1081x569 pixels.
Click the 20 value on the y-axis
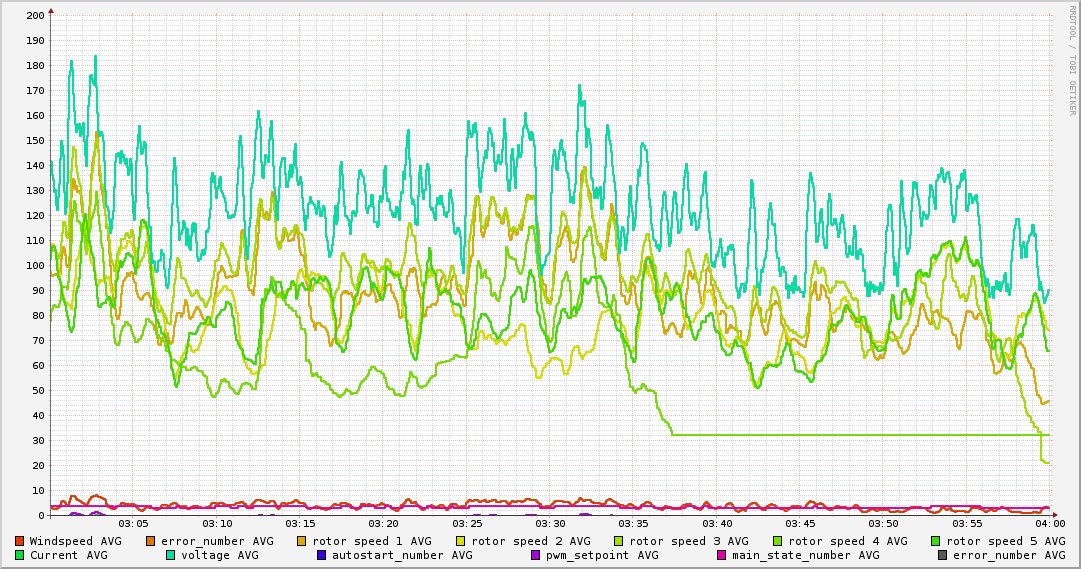pyautogui.click(x=39, y=466)
